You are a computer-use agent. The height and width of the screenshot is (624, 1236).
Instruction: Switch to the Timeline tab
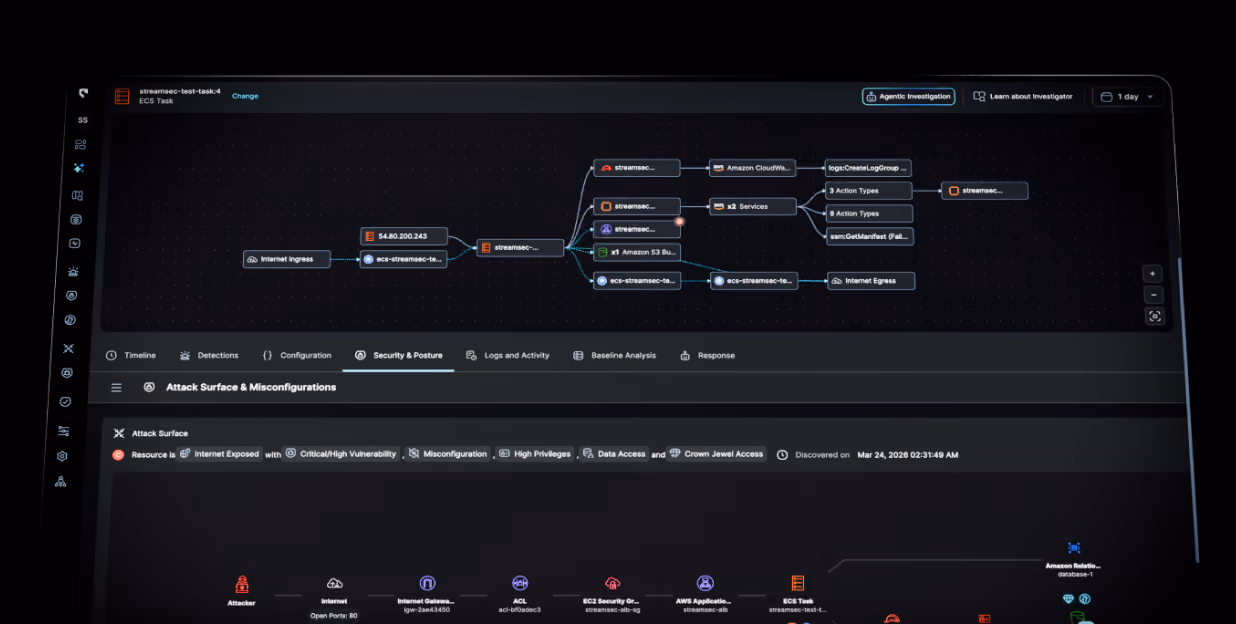coord(131,355)
